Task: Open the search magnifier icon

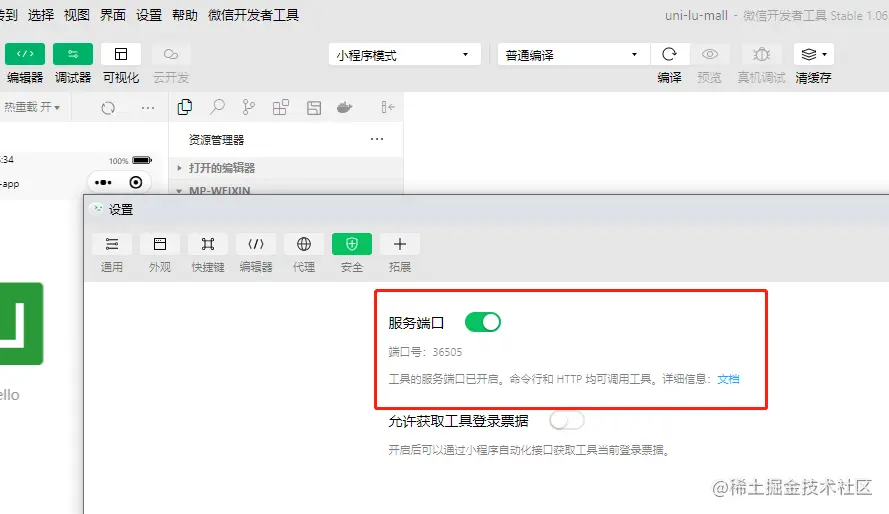Action: point(217,107)
